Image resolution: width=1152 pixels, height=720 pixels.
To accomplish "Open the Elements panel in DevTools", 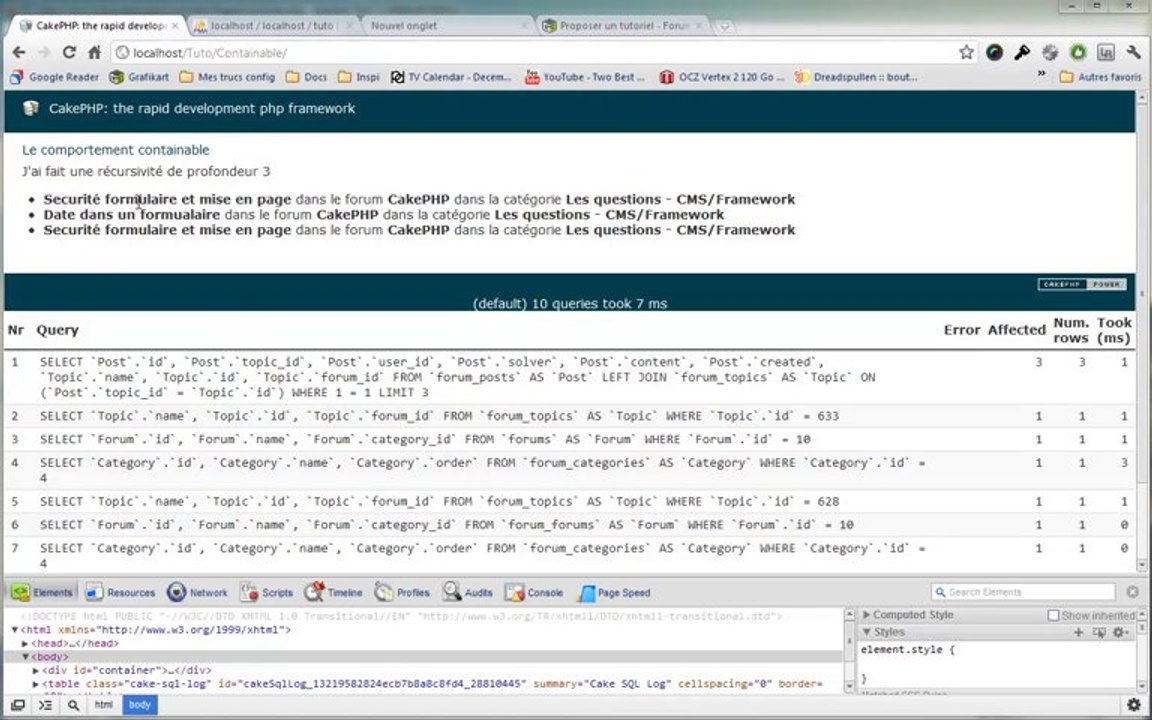I will tap(42, 592).
